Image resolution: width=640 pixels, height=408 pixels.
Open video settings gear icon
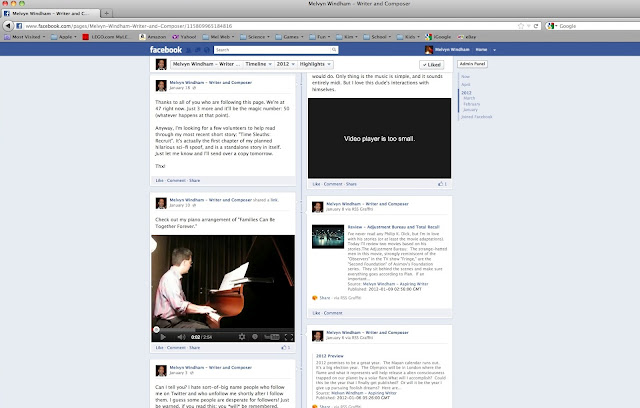pos(242,337)
